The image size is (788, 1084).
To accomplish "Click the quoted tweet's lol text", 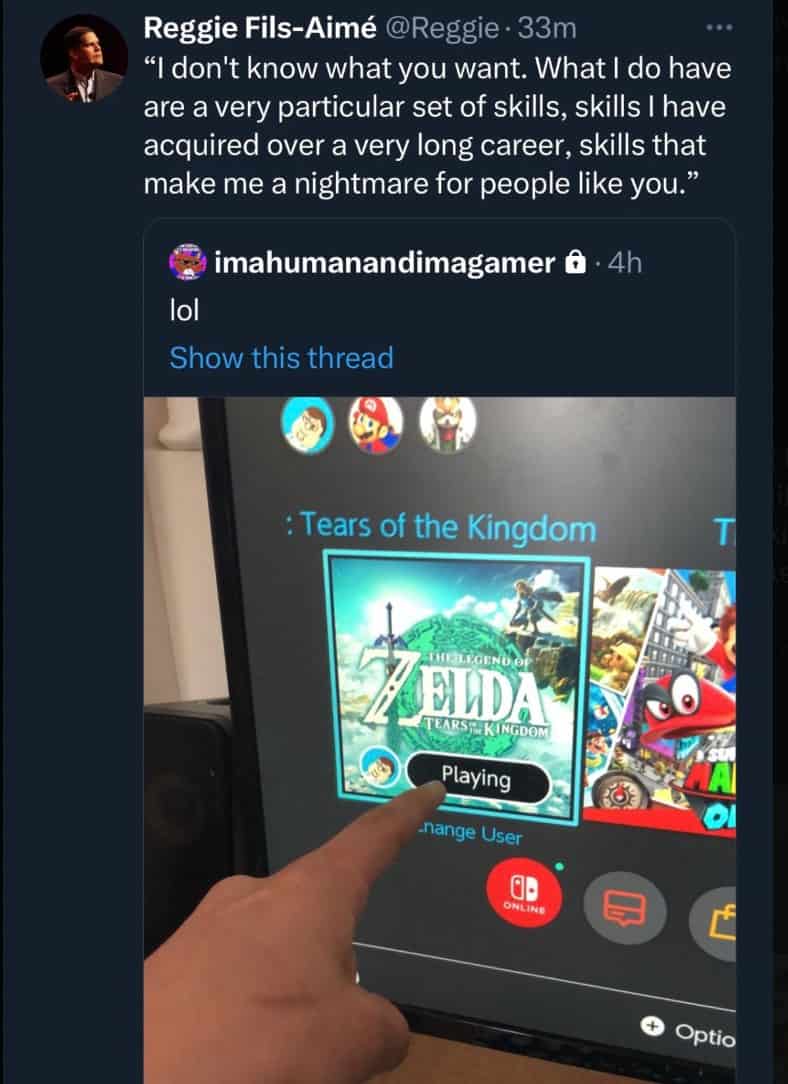I will pyautogui.click(x=185, y=310).
